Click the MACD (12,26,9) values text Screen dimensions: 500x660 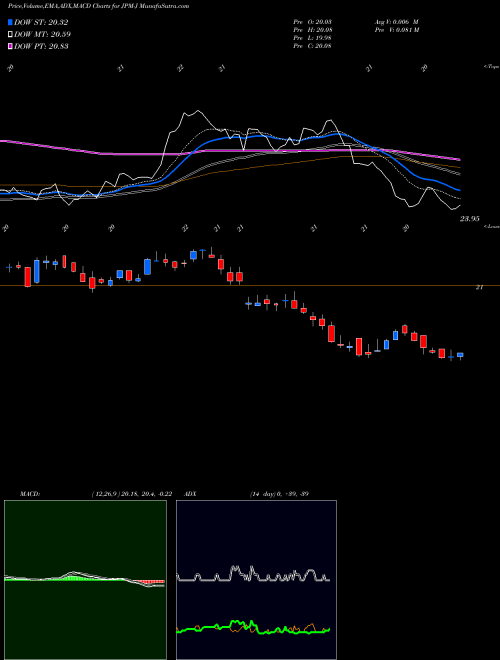[131, 494]
